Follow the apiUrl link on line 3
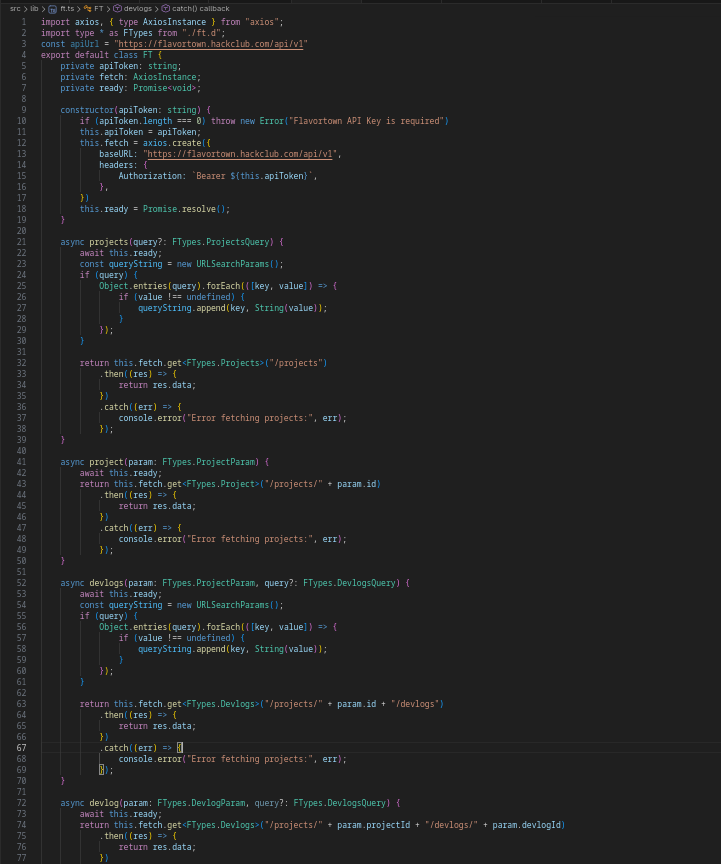Image resolution: width=721 pixels, height=864 pixels. coord(212,44)
